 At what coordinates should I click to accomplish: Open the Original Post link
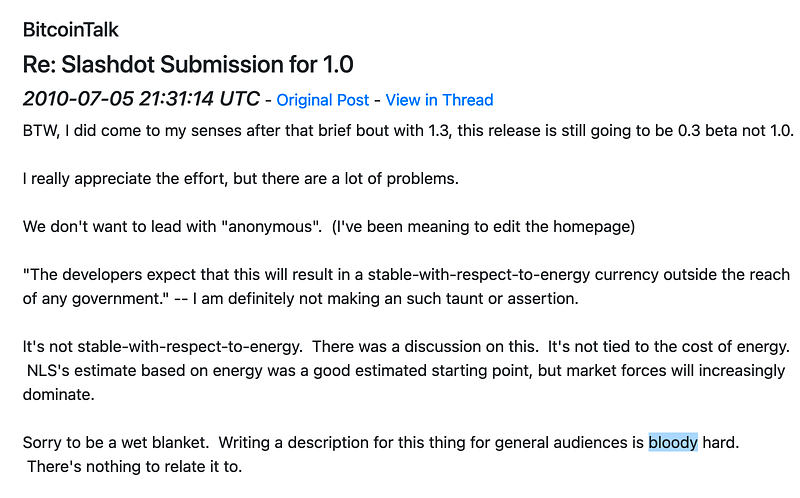pyautogui.click(x=322, y=100)
